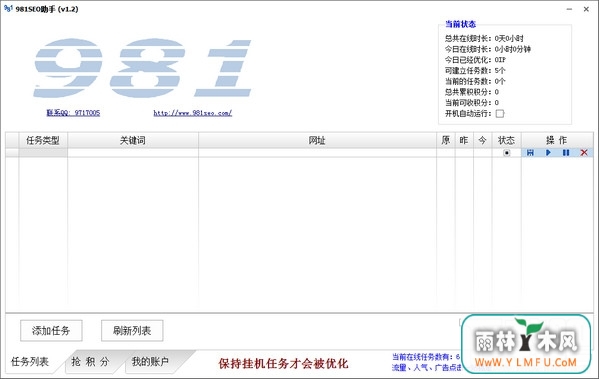Click the large 981 logo image
This screenshot has height=379, width=599.
coord(142,68)
